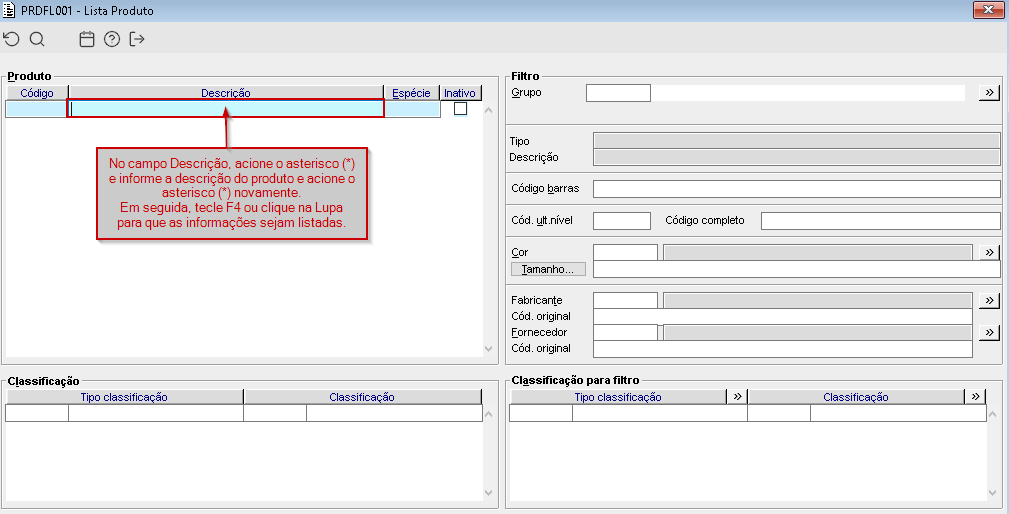The width and height of the screenshot is (1009, 514).
Task: Click Cód. original field under Fornecedor
Action: click(782, 348)
